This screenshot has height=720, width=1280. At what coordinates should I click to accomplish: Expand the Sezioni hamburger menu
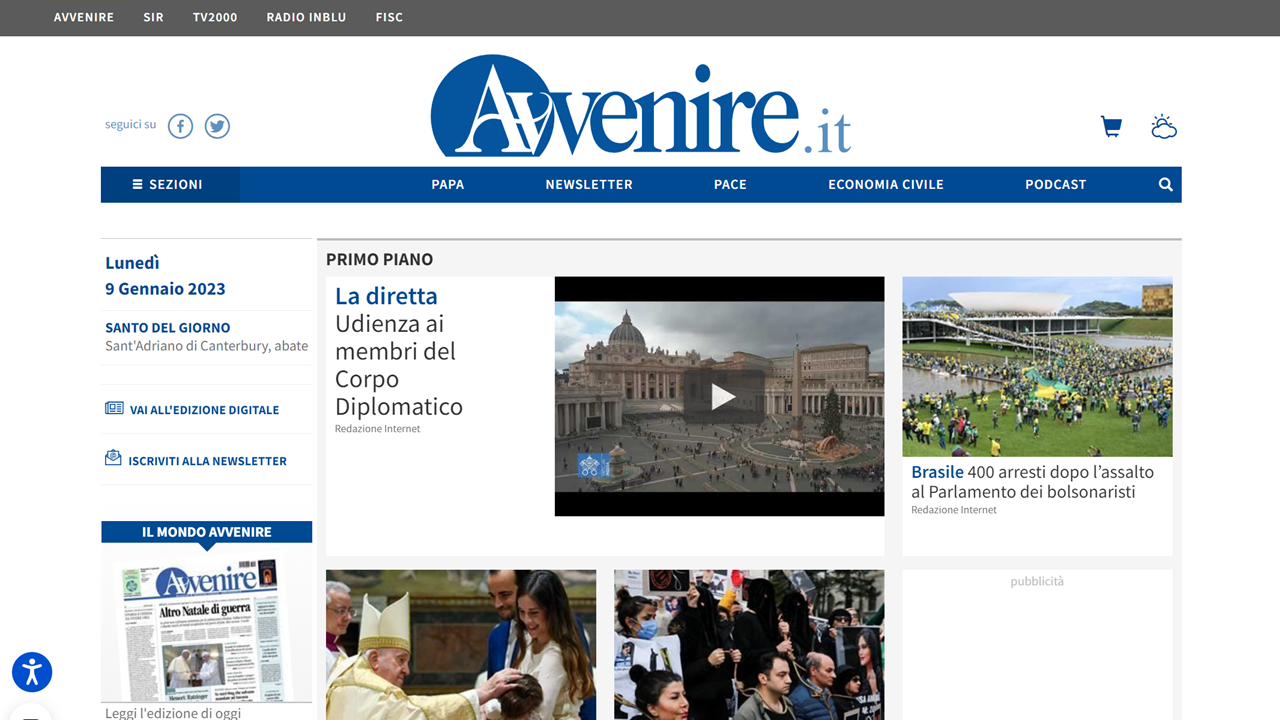[x=169, y=185]
